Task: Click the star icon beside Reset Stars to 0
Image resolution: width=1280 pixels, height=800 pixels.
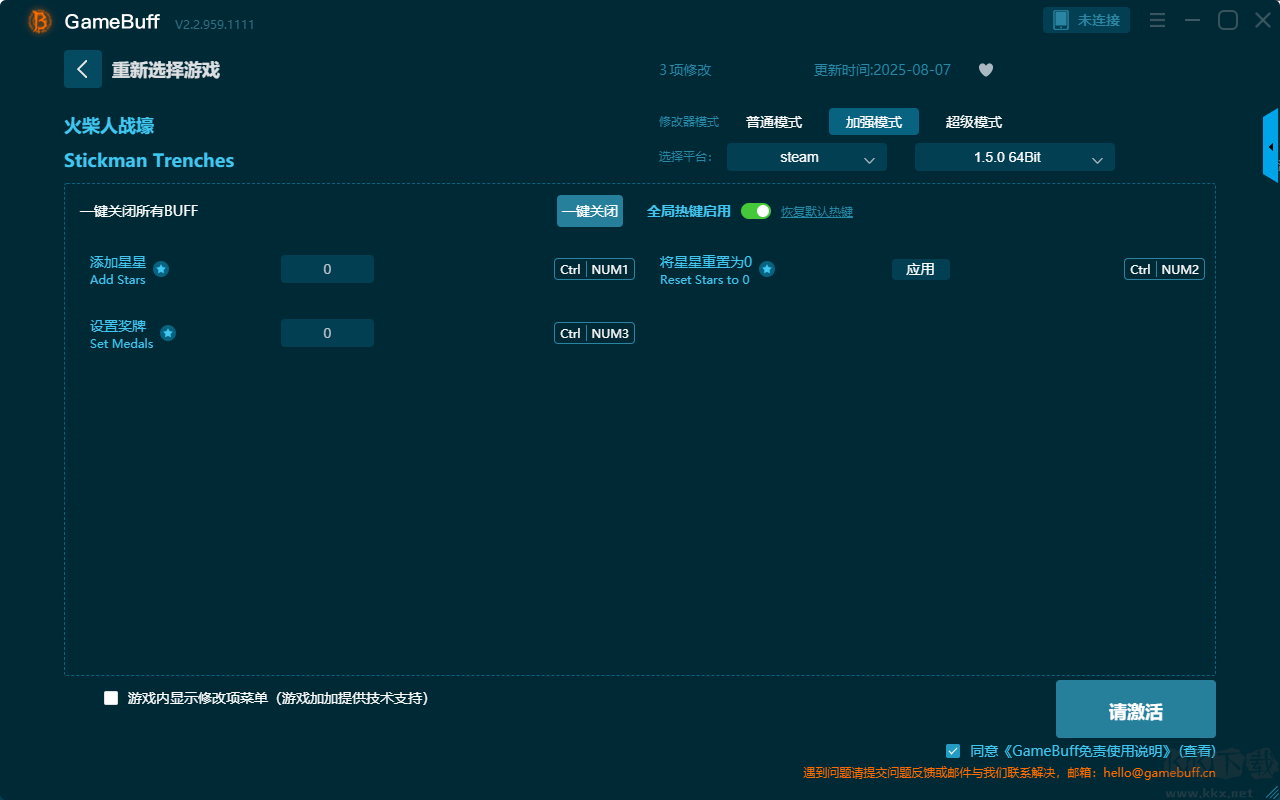Action: pyautogui.click(x=767, y=269)
